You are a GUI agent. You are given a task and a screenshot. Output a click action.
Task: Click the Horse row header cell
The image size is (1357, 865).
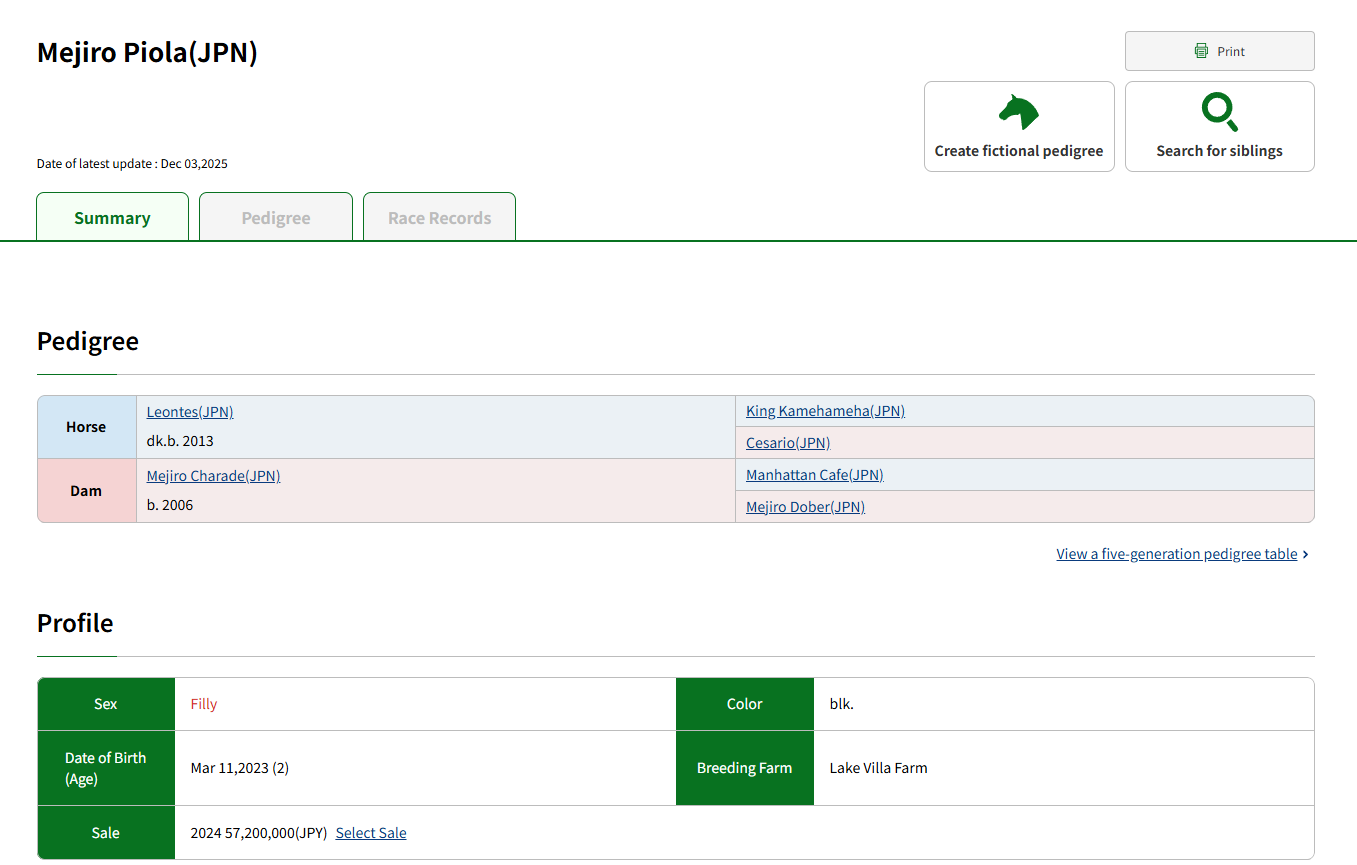click(86, 427)
